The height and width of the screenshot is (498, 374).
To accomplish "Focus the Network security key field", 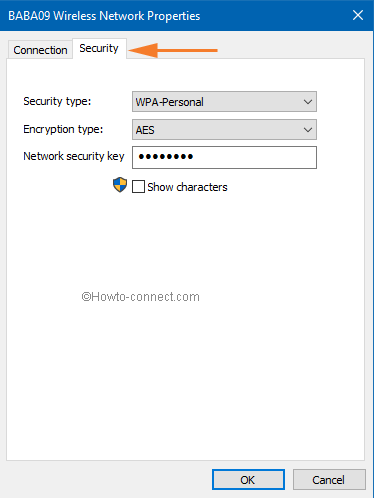I will click(224, 157).
